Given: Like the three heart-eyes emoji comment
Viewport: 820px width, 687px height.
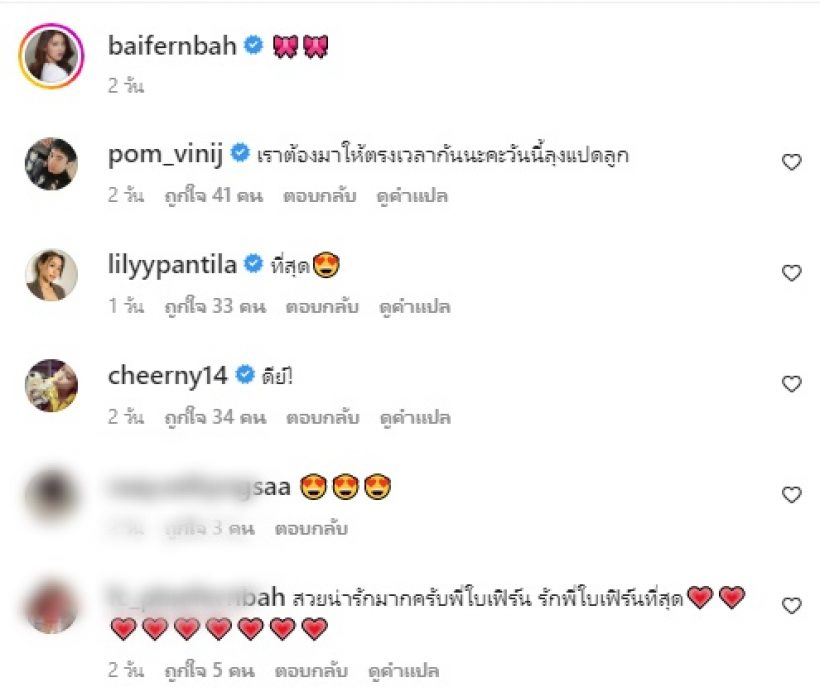Looking at the screenshot, I should coord(791,495).
